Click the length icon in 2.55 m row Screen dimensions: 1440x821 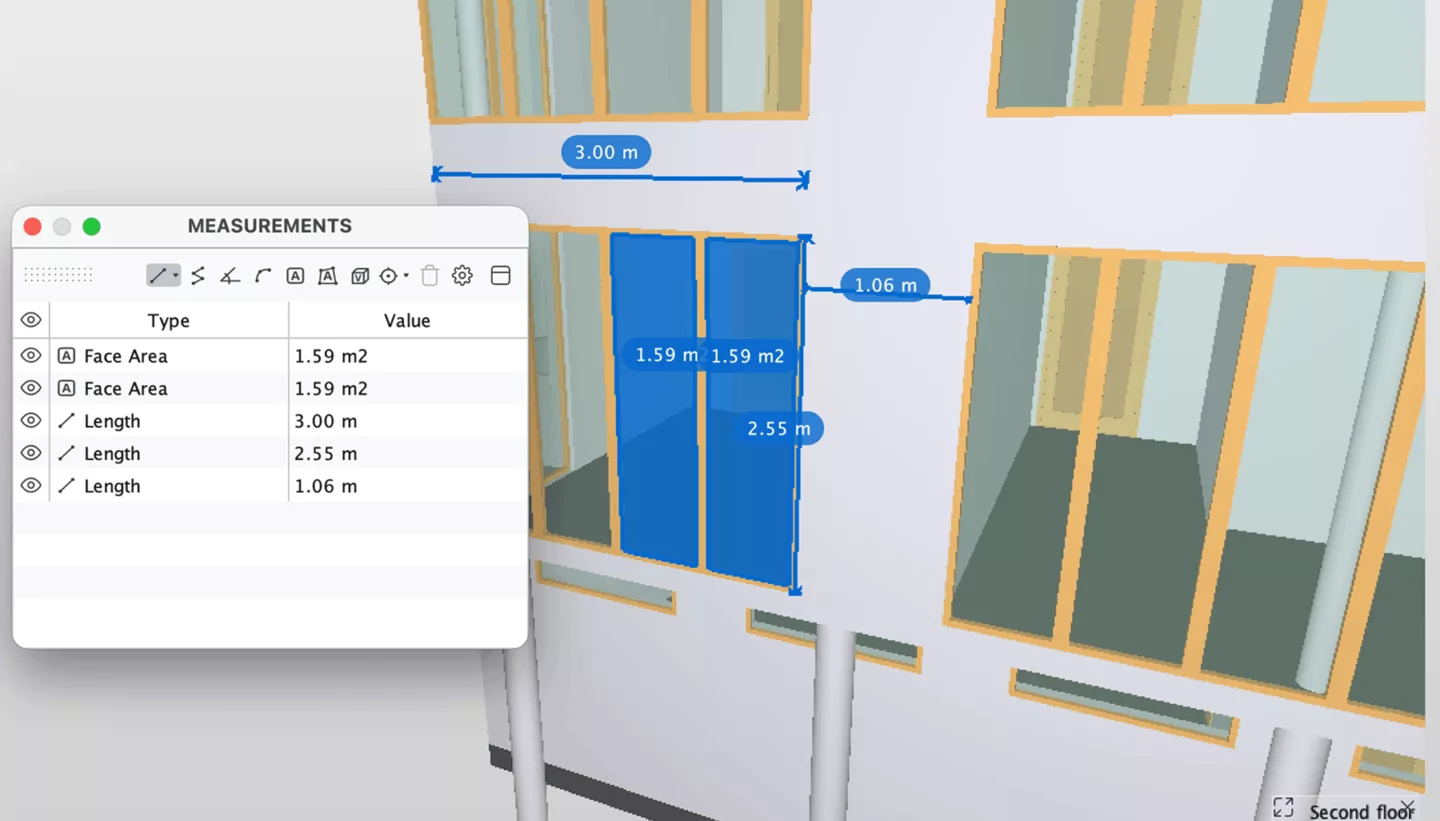(x=66, y=453)
